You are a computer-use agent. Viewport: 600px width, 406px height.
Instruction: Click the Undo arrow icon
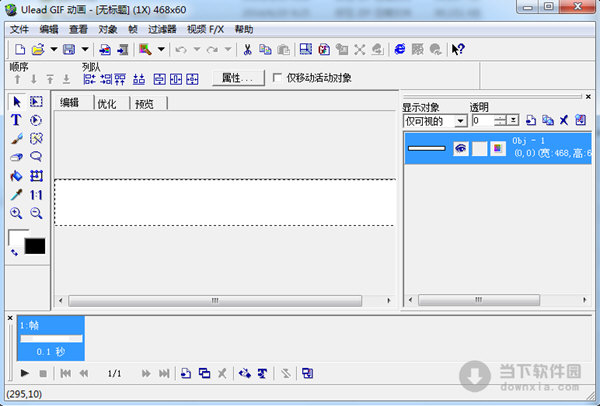[181, 50]
